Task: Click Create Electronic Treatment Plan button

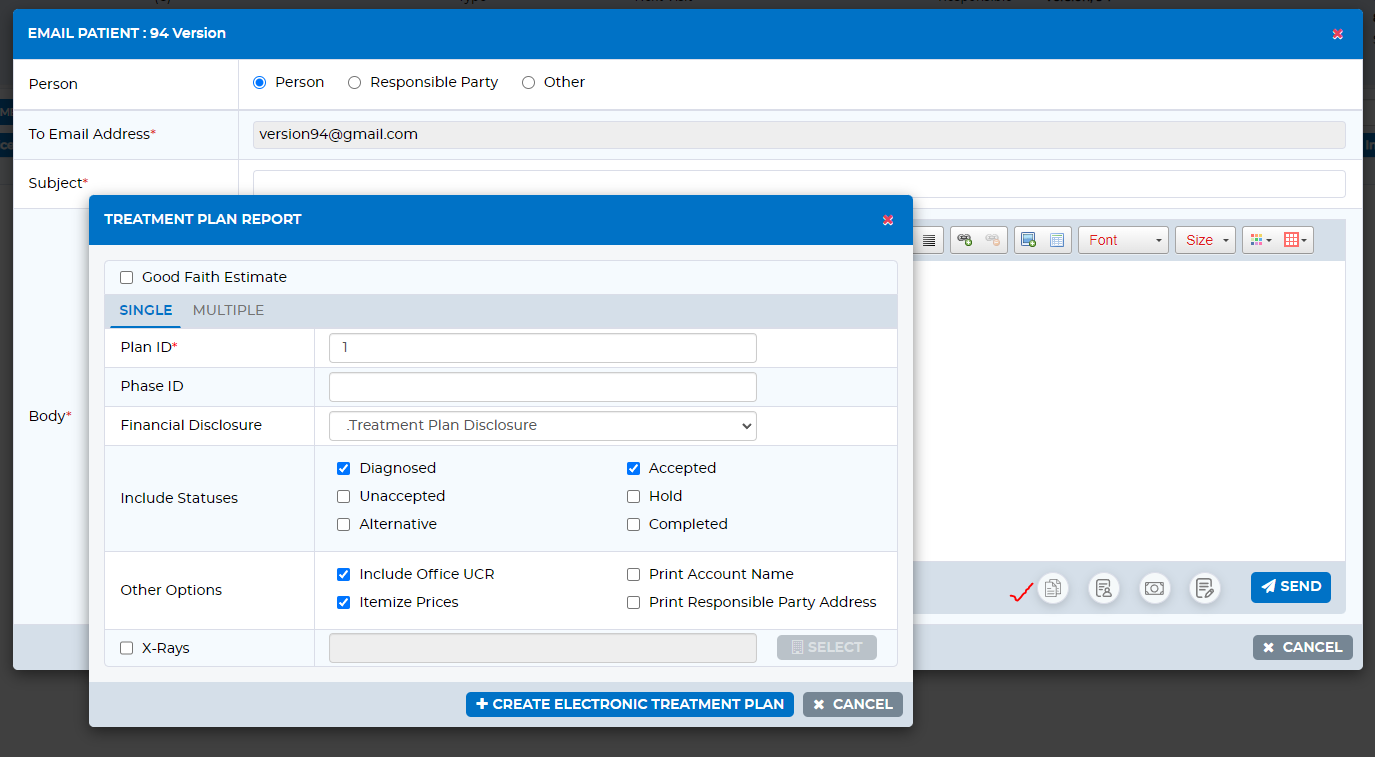Action: (630, 704)
